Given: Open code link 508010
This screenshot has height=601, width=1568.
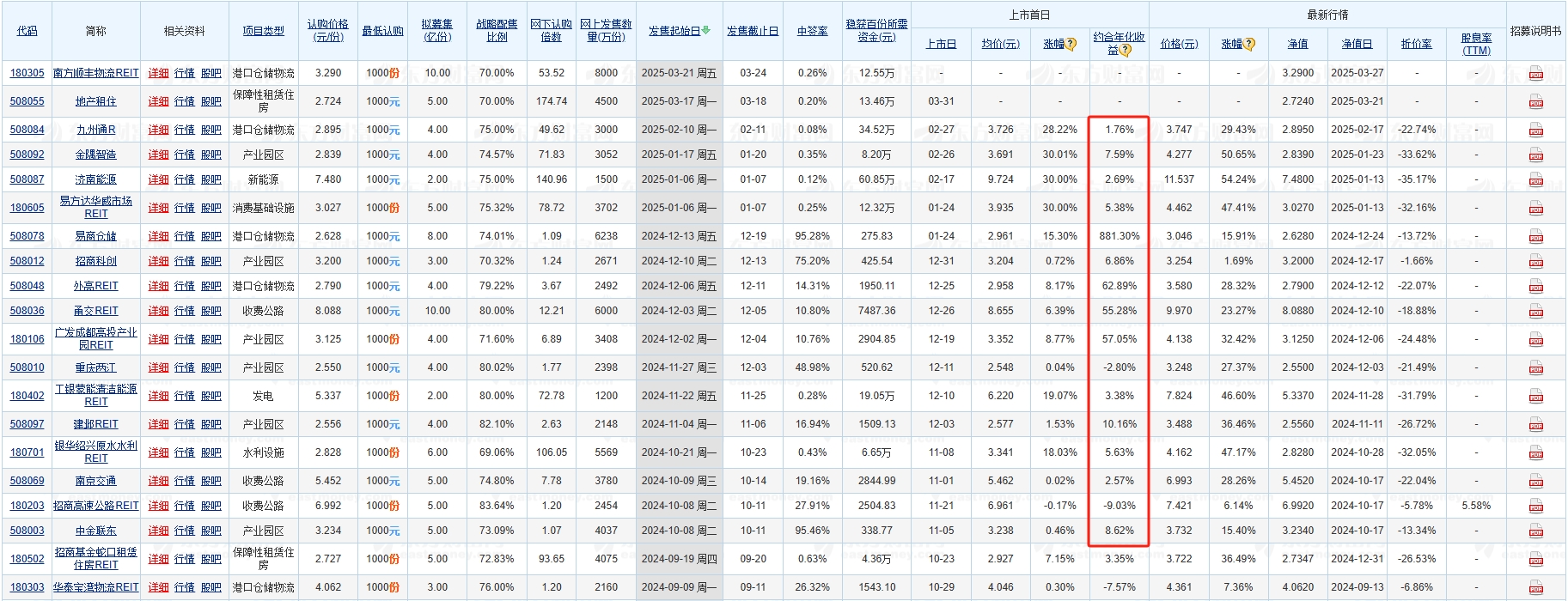Looking at the screenshot, I should [x=27, y=367].
